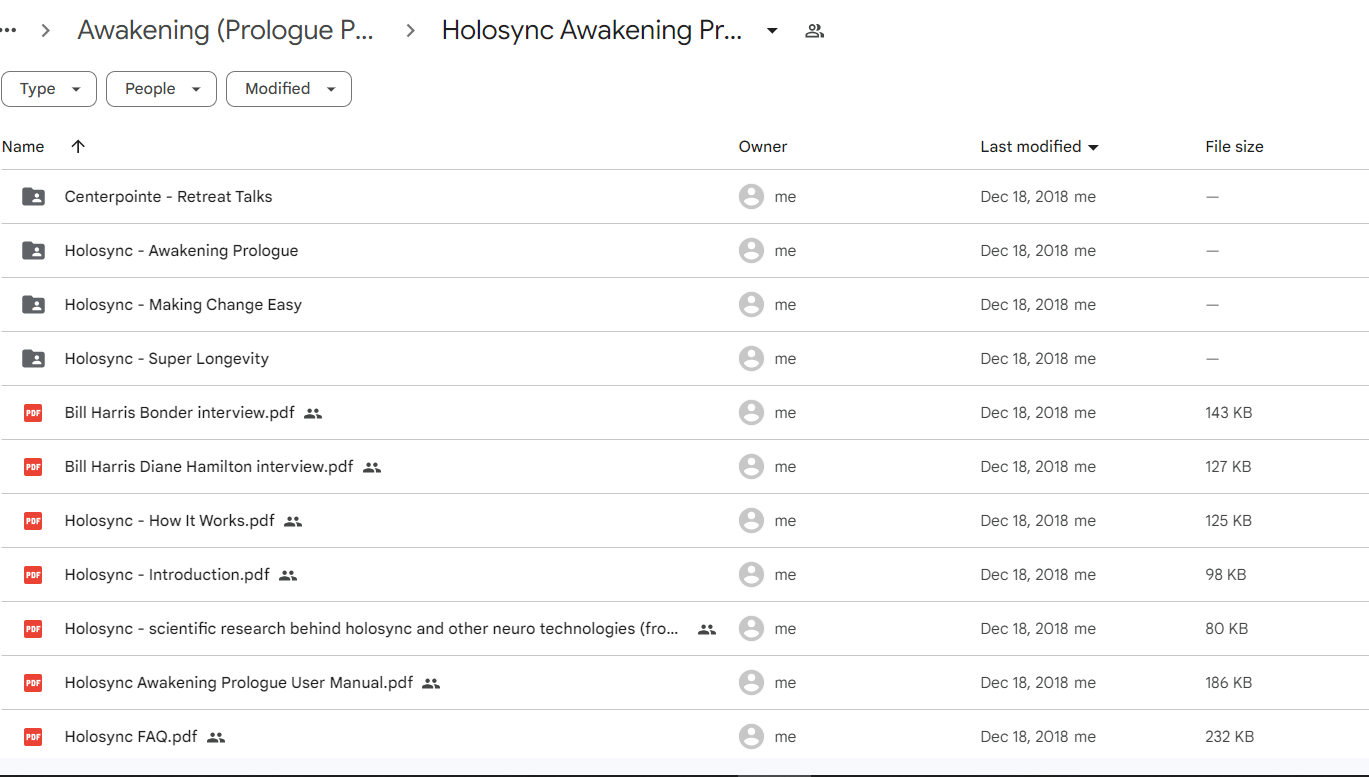The image size is (1369, 777).
Task: Click the modified date in Holosync FAQ.pdf row
Action: pyautogui.click(x=1025, y=737)
